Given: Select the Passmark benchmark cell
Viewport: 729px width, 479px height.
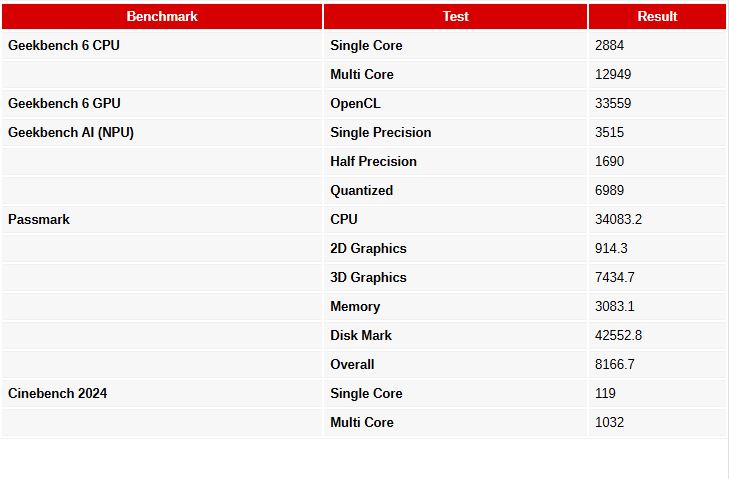Looking at the screenshot, I should tap(39, 219).
